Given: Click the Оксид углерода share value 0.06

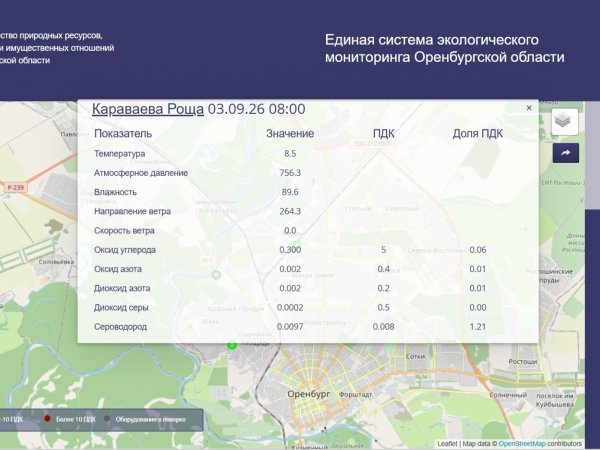Looking at the screenshot, I should [478, 250].
